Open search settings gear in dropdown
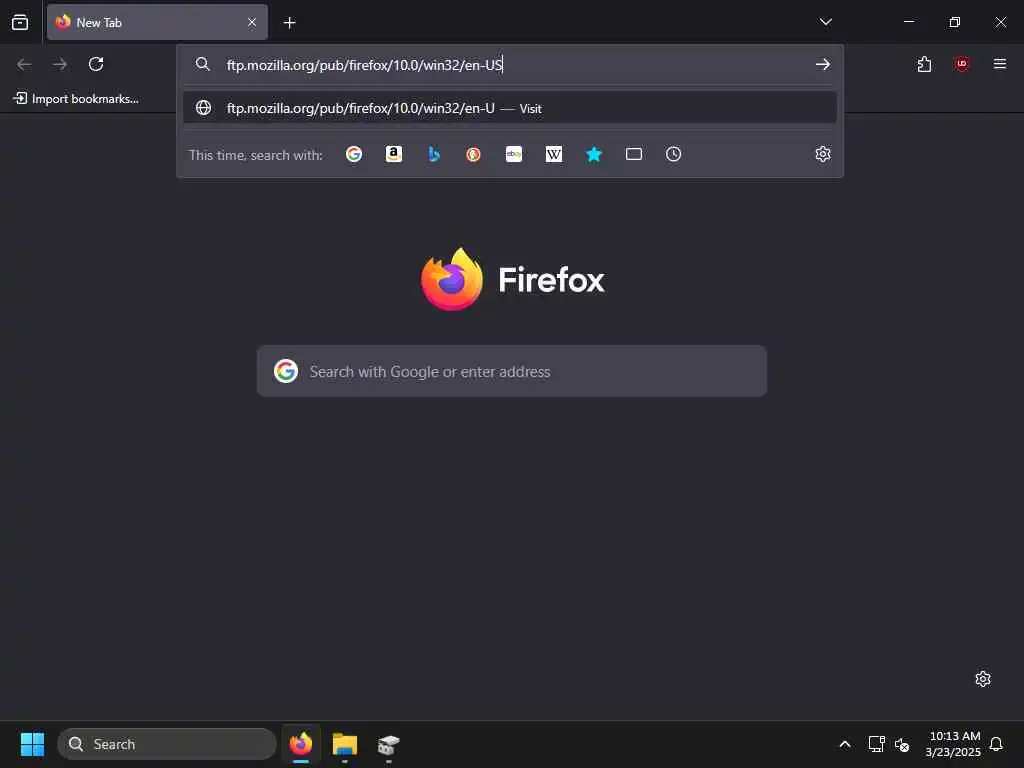This screenshot has width=1024, height=768. click(x=823, y=154)
